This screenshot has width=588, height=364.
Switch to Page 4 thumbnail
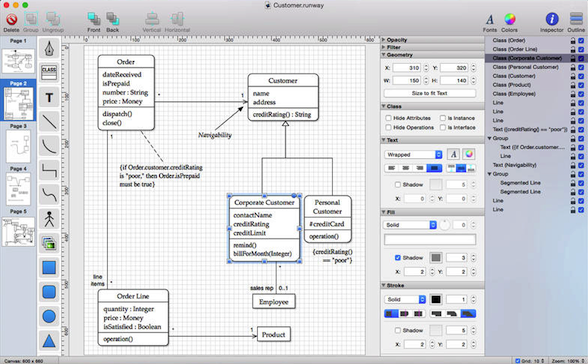coord(18,189)
